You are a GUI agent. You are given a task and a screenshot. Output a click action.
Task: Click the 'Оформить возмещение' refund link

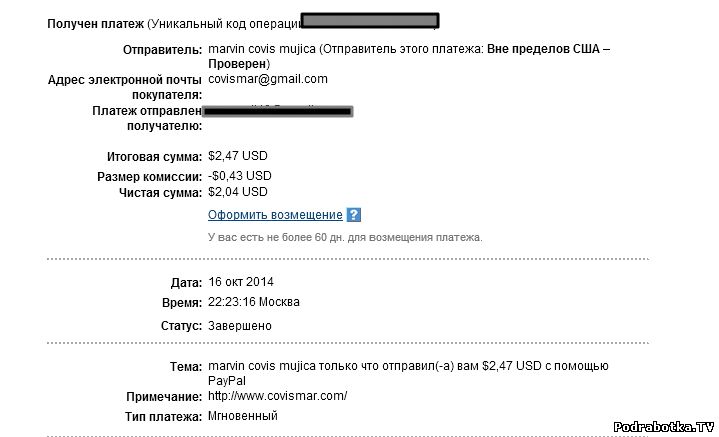click(275, 215)
